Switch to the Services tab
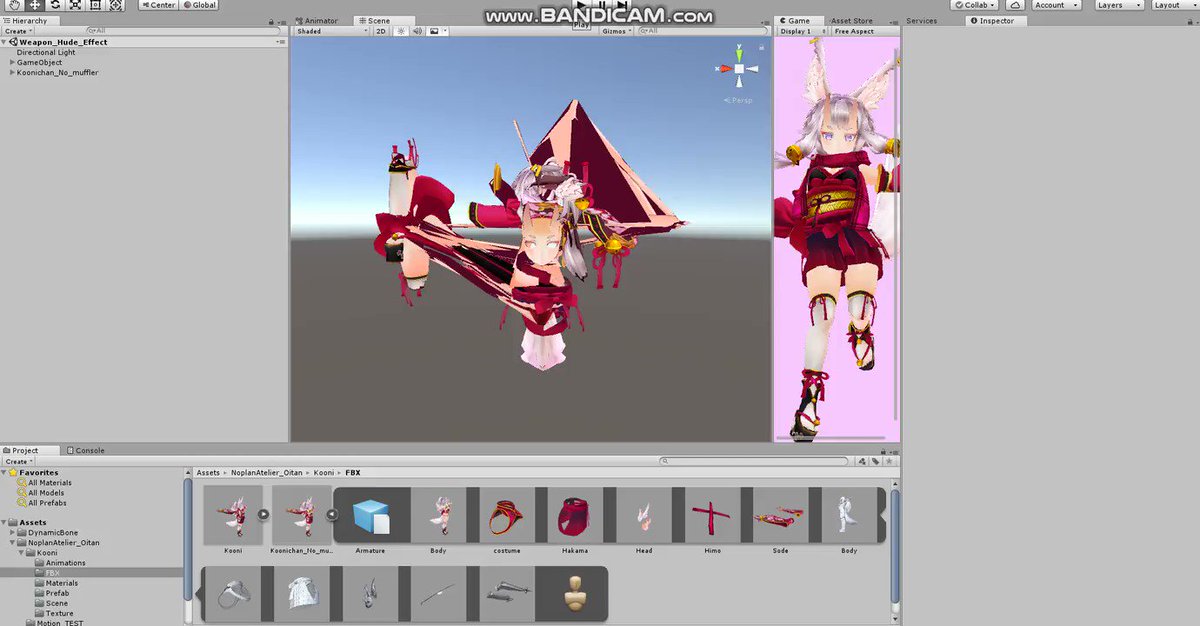Viewport: 1200px width, 626px height. [922, 20]
